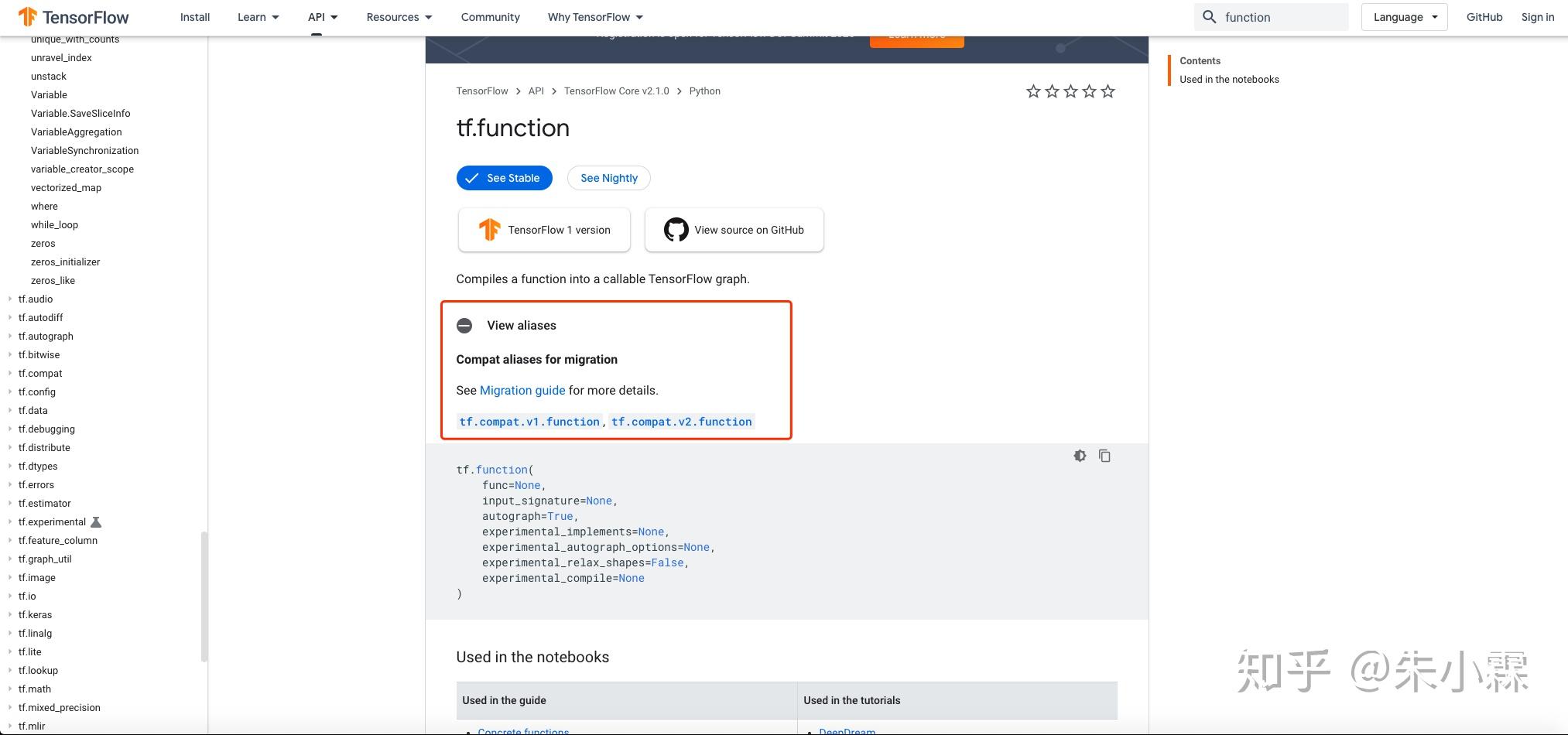Rate the page with the first star
The image size is (1568, 735).
pos(1032,91)
